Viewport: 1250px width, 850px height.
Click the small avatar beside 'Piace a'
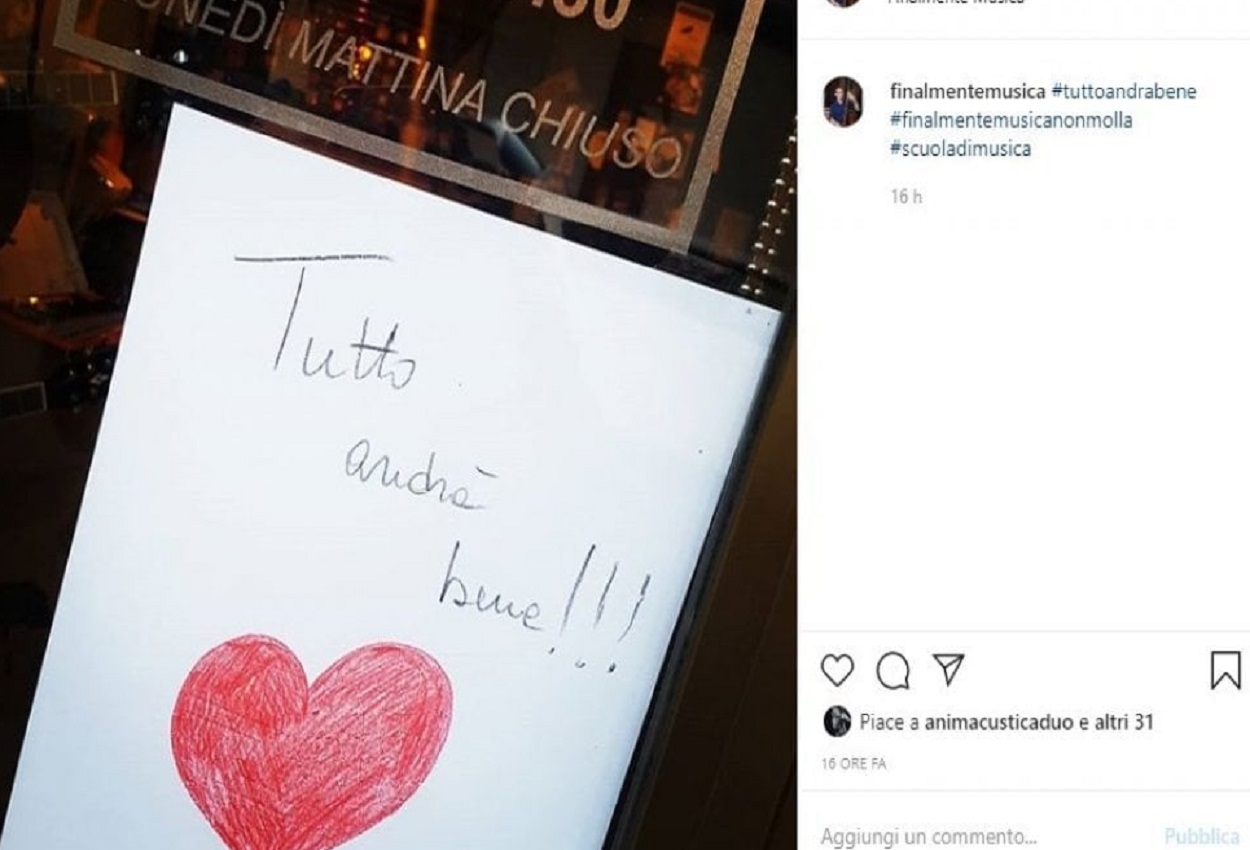click(x=836, y=721)
